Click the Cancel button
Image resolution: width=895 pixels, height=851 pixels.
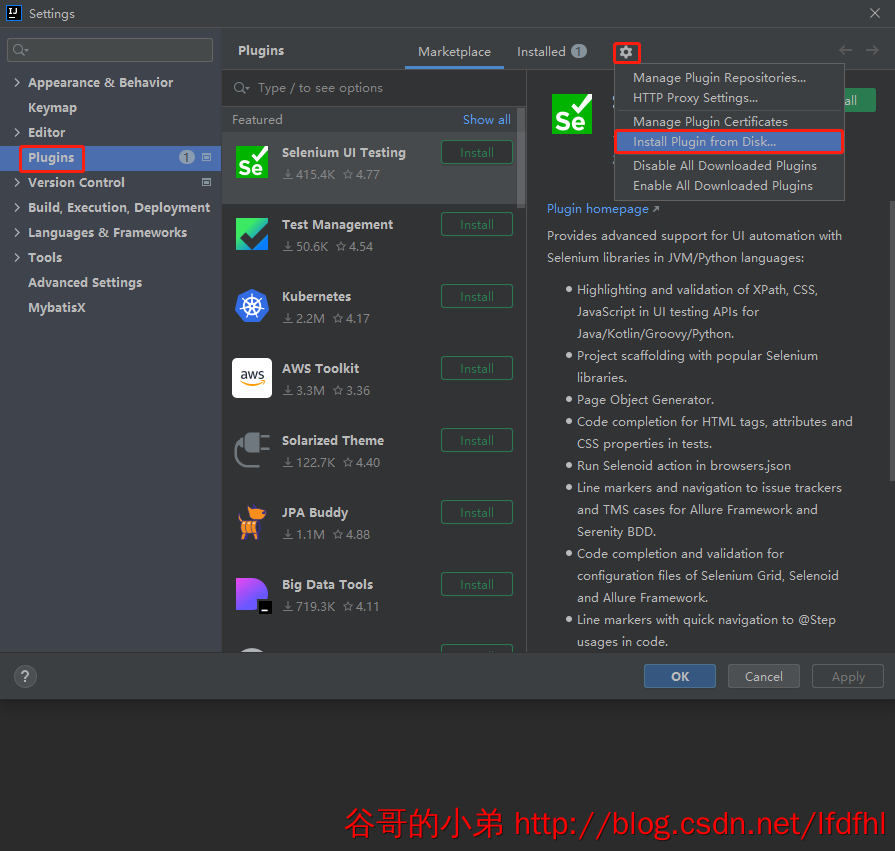[764, 676]
